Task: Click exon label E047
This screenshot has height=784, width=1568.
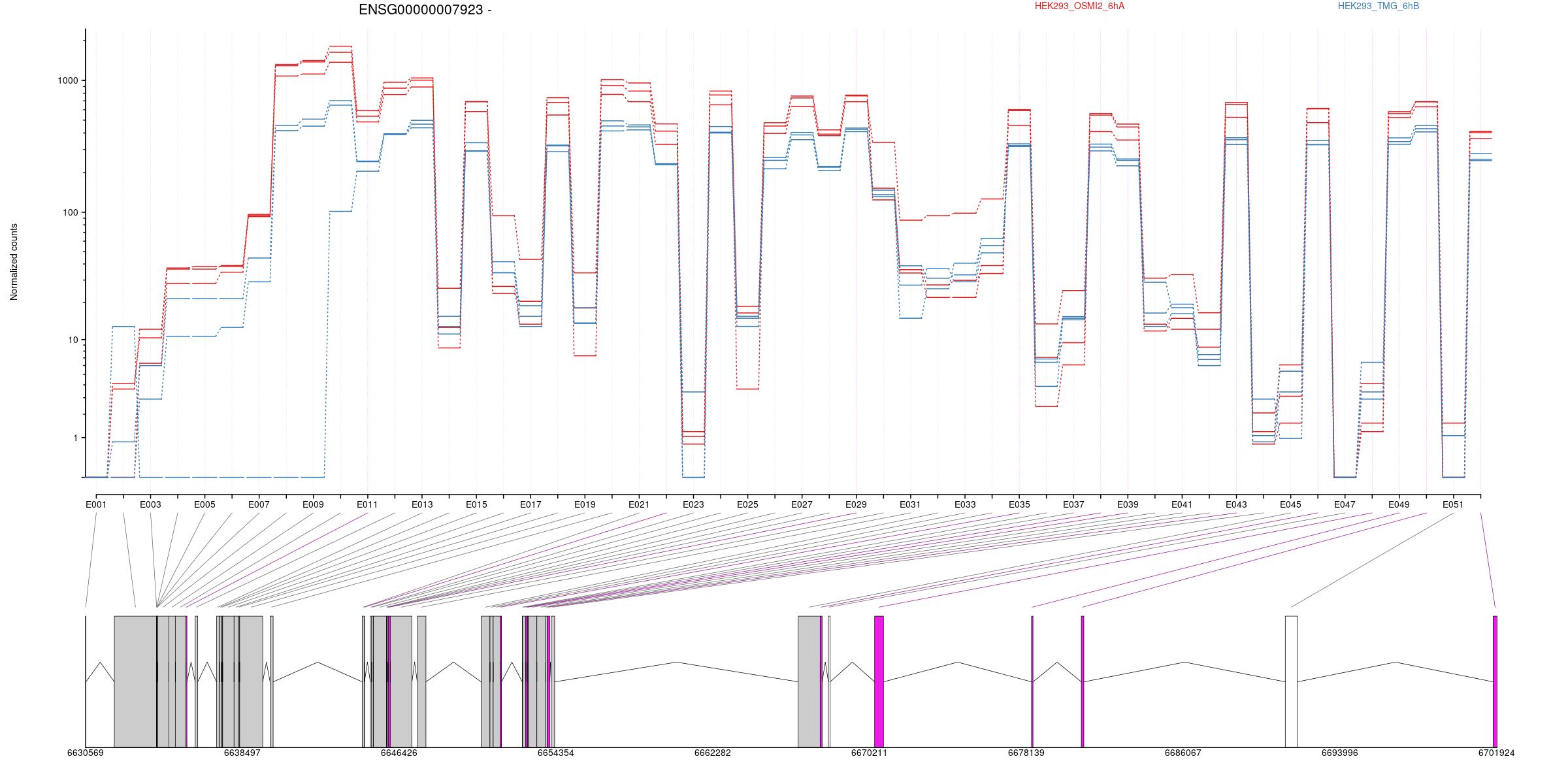Action: pyautogui.click(x=1345, y=504)
